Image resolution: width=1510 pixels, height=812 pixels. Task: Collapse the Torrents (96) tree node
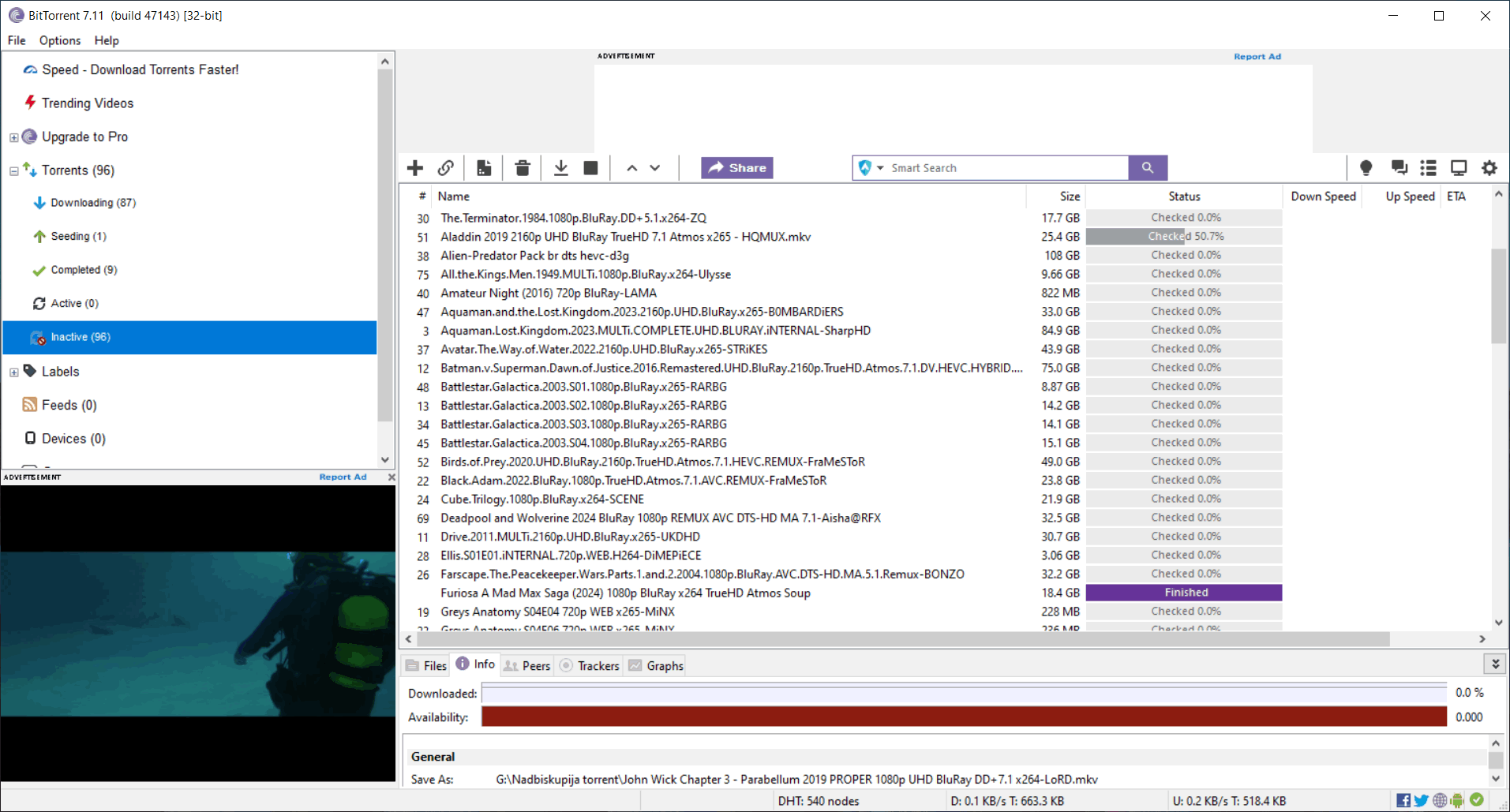(14, 171)
